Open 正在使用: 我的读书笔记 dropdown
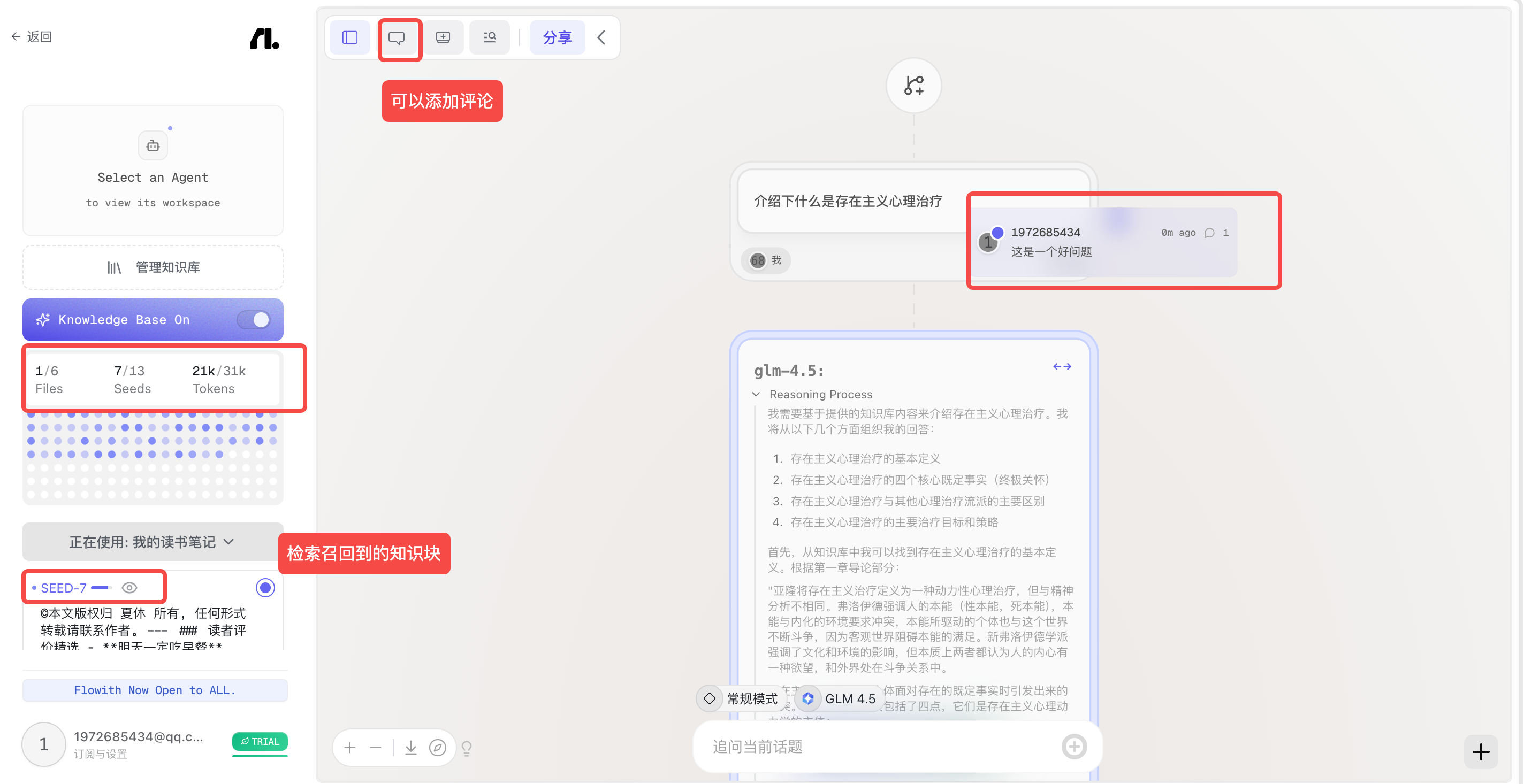The width and height of the screenshot is (1524, 784). [x=153, y=542]
